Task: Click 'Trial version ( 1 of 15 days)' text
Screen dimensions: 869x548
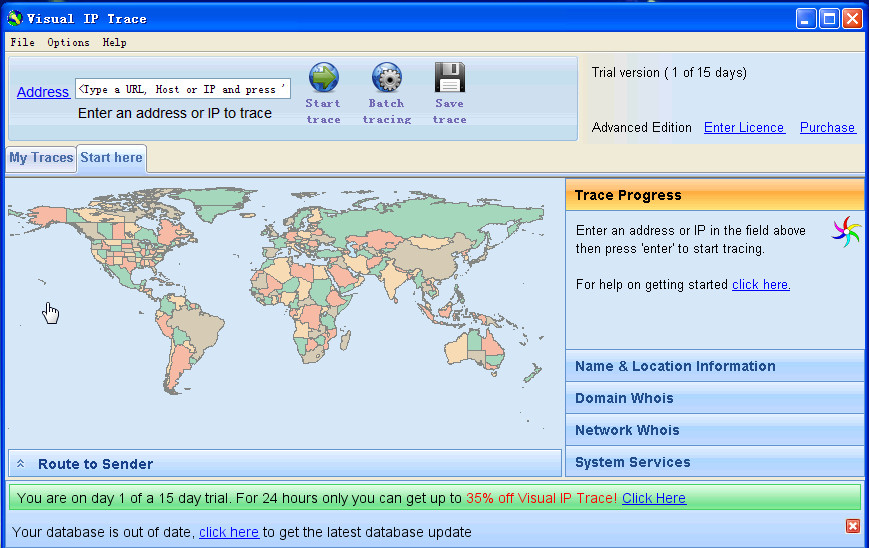Action: click(669, 73)
